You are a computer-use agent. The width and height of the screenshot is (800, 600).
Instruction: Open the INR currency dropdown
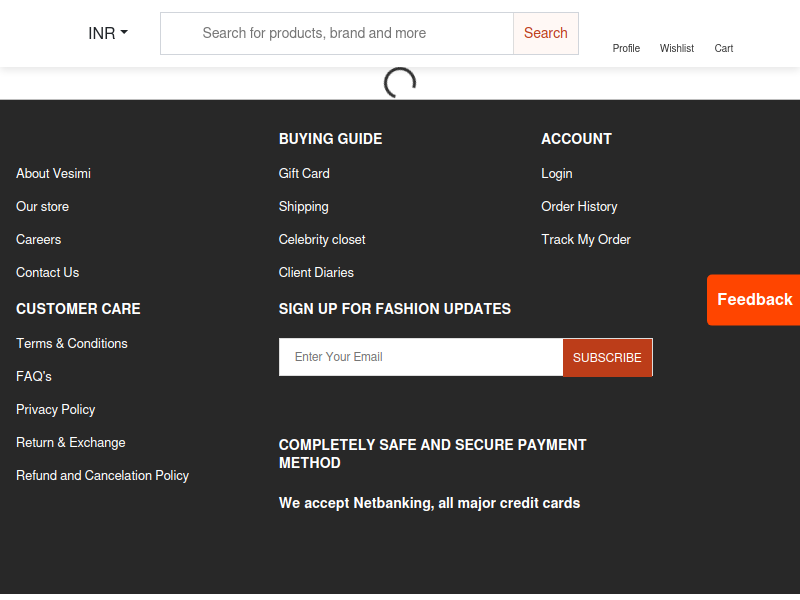click(108, 33)
